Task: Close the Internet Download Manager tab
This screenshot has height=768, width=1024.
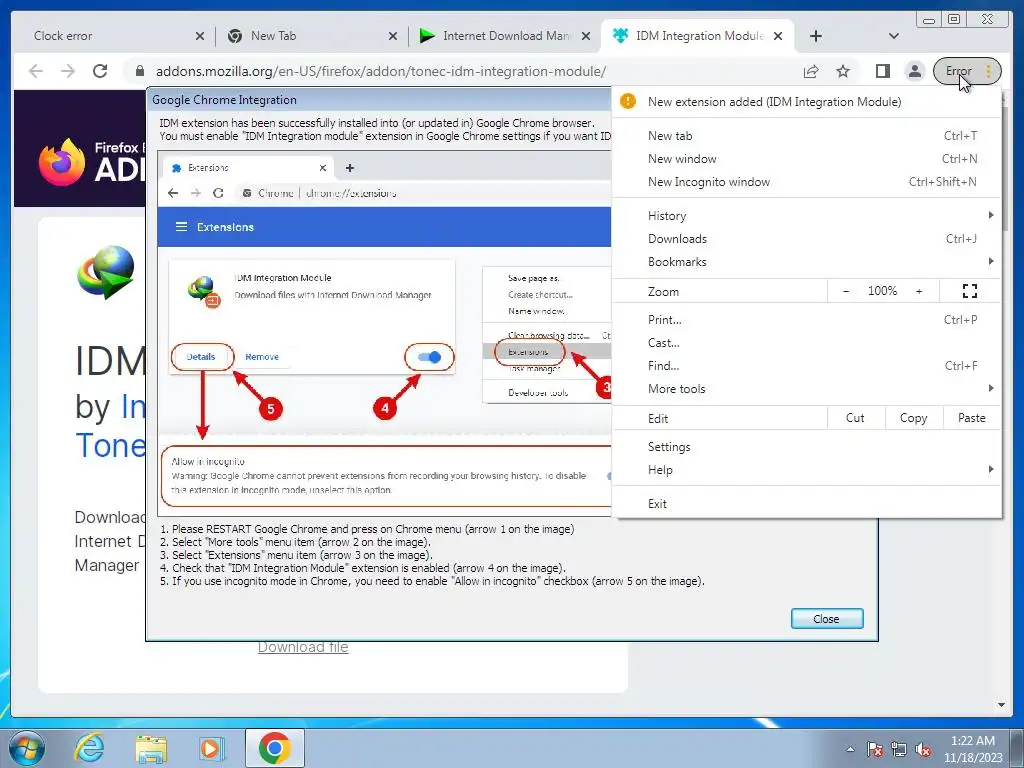Action: pos(586,36)
